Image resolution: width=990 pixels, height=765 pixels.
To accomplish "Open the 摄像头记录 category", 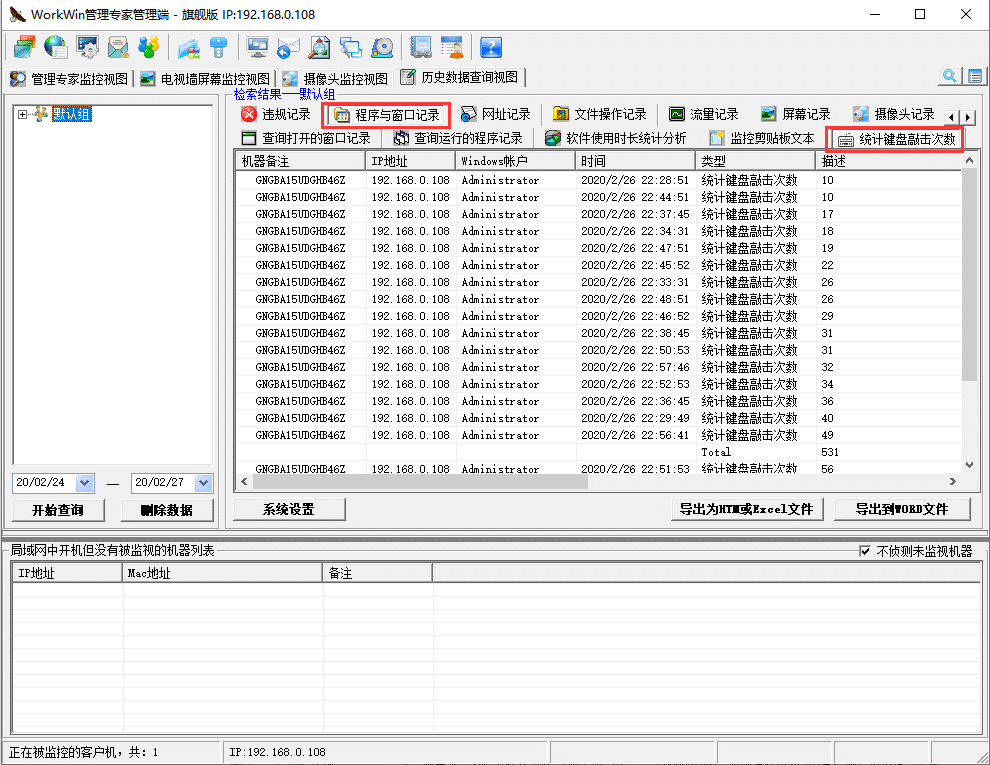I will click(893, 114).
